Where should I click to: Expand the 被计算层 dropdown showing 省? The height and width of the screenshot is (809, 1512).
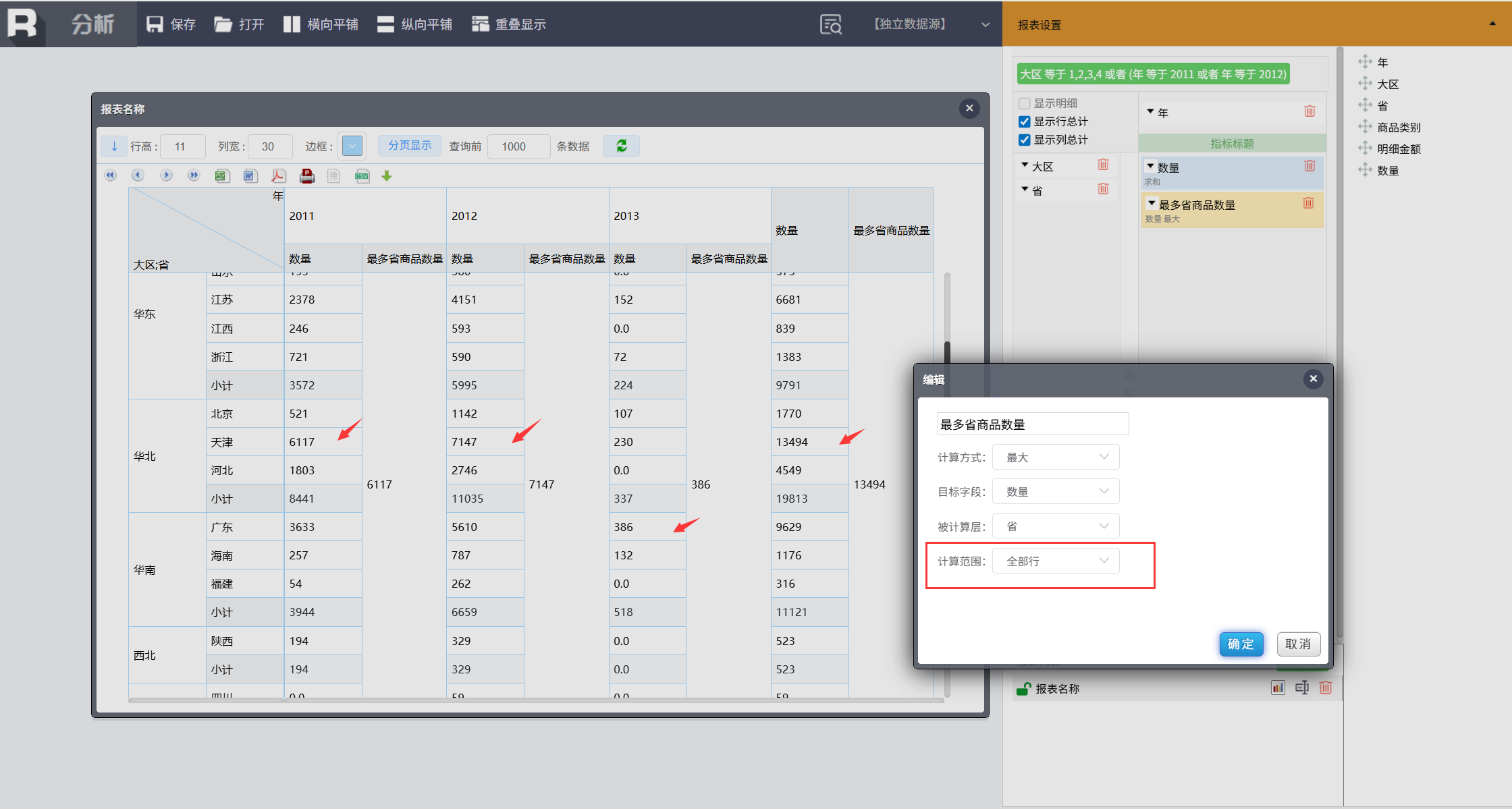click(x=1056, y=526)
